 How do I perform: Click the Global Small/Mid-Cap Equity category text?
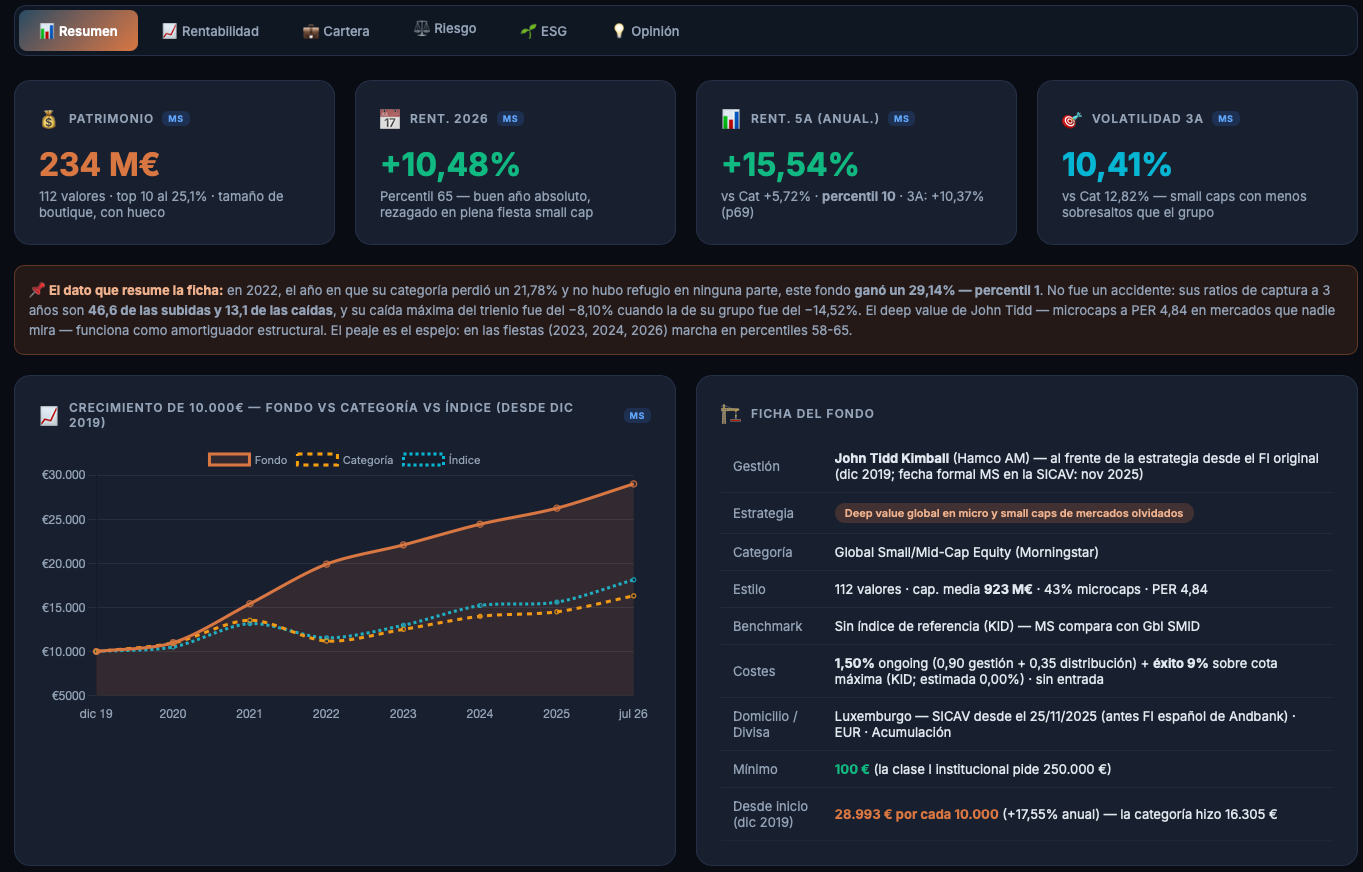[x=966, y=552]
